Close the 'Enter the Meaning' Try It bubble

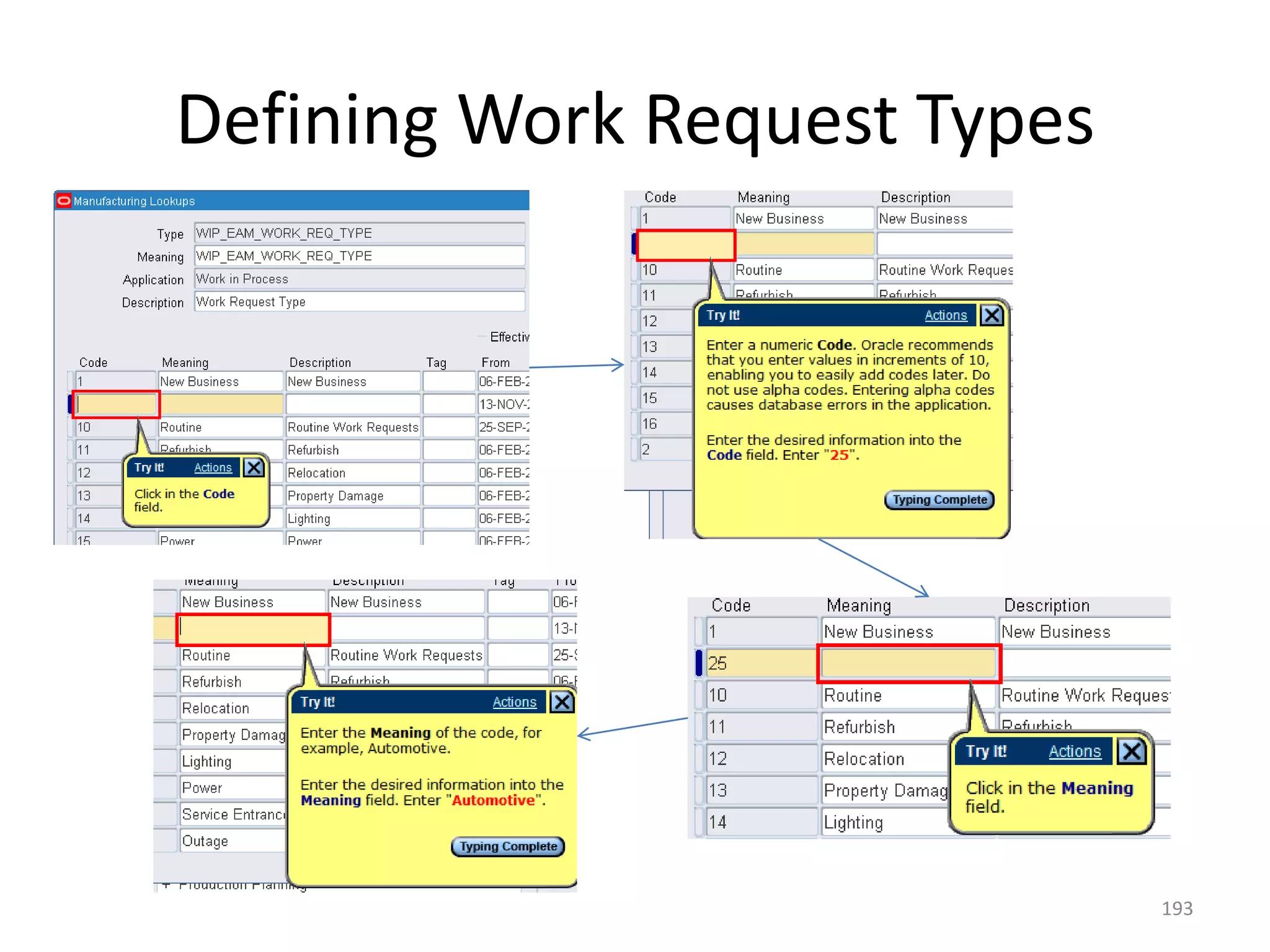click(x=562, y=702)
